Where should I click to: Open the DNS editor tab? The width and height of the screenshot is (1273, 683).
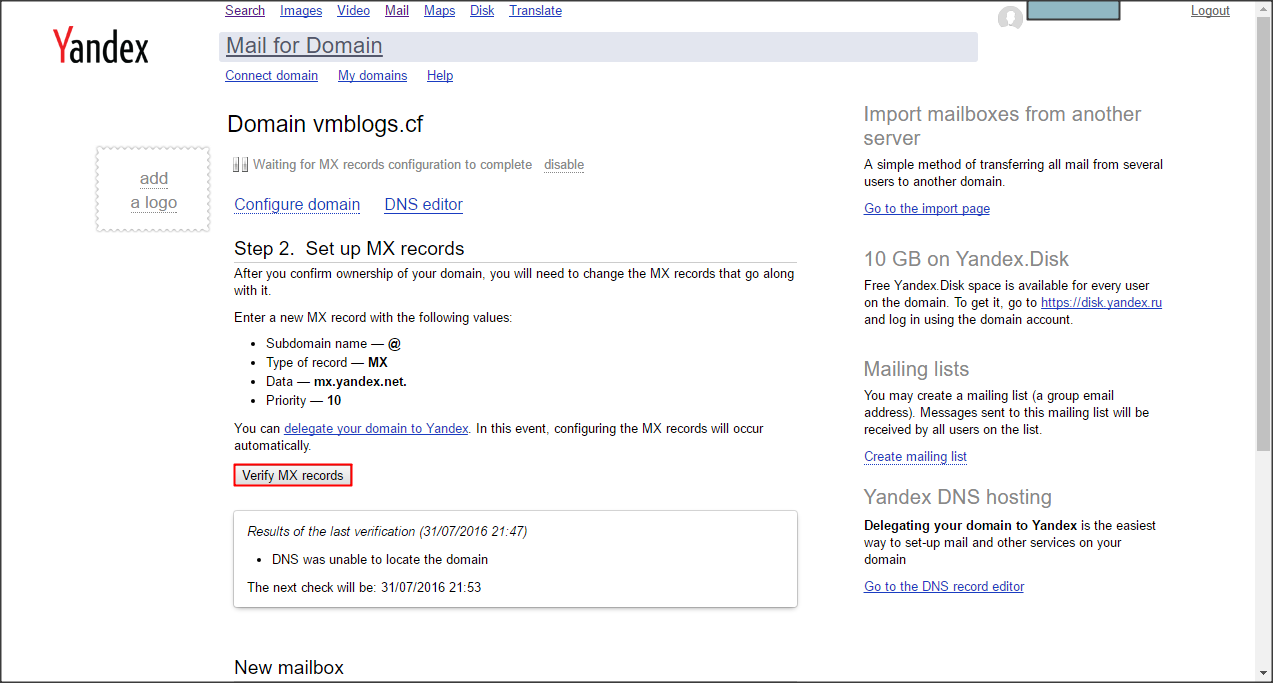[423, 205]
